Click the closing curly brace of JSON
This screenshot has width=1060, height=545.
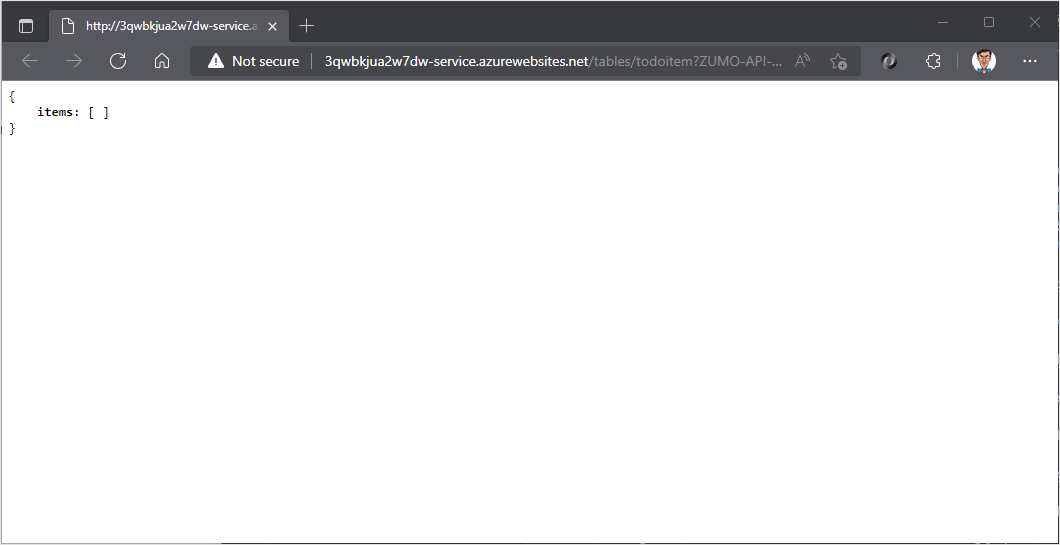(x=11, y=128)
